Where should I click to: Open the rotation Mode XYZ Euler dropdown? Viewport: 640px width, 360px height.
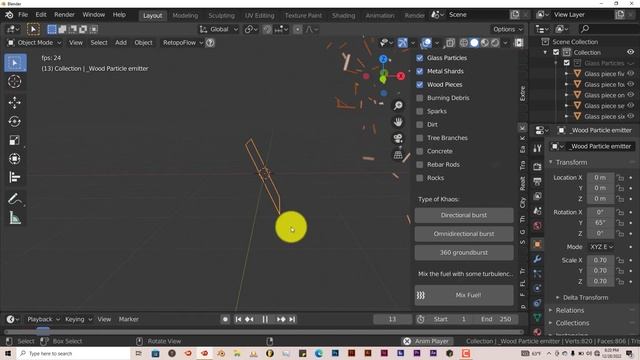tap(601, 247)
